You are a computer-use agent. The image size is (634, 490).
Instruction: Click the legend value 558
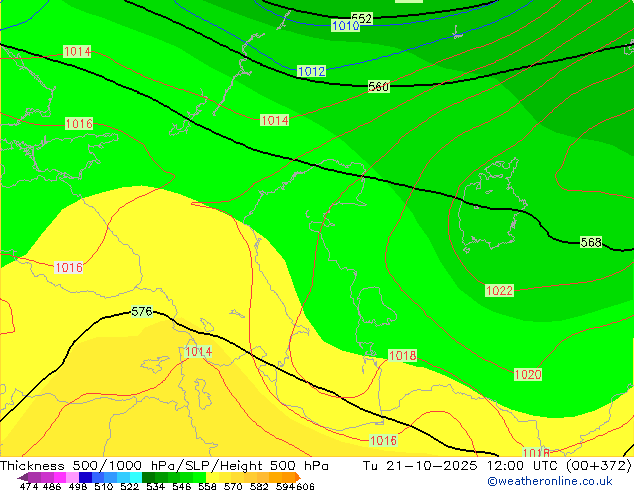click(x=207, y=486)
